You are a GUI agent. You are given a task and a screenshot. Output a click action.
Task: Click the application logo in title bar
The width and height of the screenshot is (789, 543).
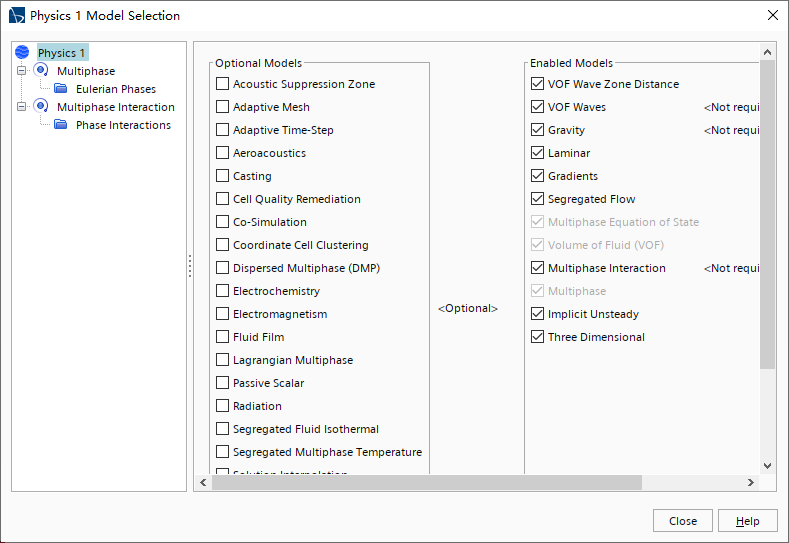pyautogui.click(x=16, y=16)
